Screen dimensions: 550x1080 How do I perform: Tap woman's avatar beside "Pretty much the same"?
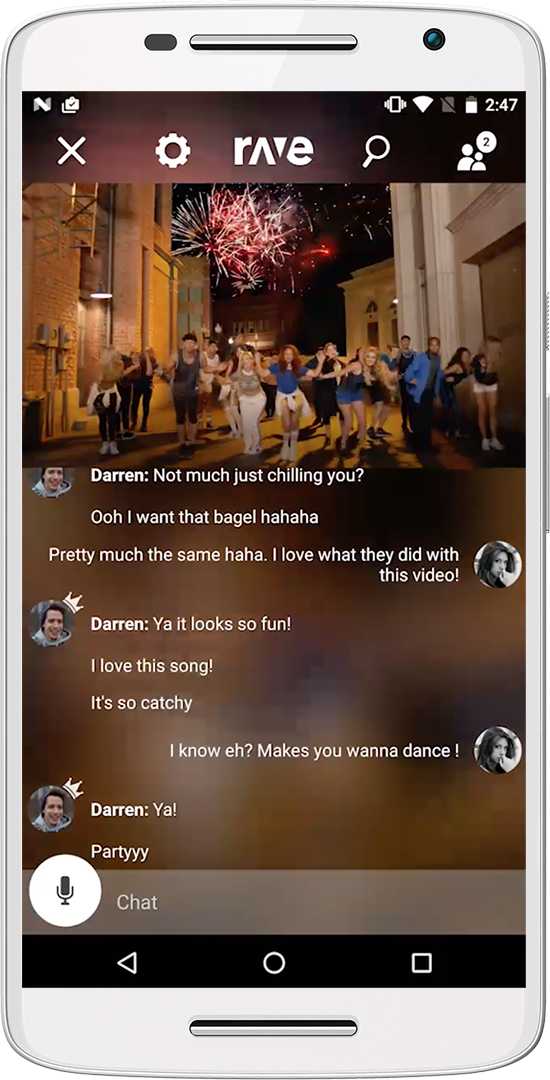coord(498,564)
